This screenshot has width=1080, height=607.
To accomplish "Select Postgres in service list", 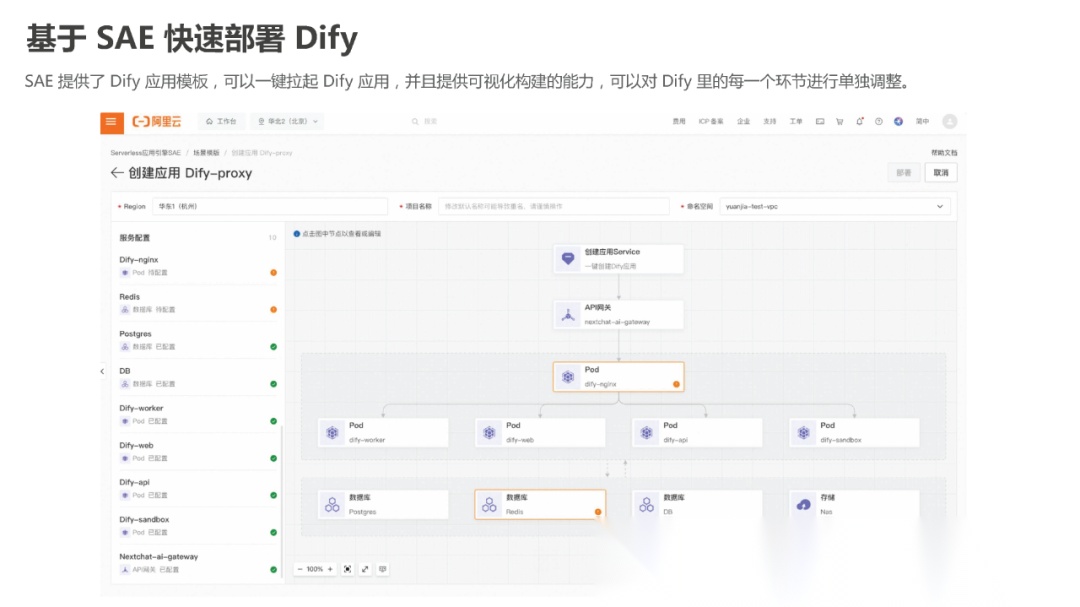I will pos(198,340).
